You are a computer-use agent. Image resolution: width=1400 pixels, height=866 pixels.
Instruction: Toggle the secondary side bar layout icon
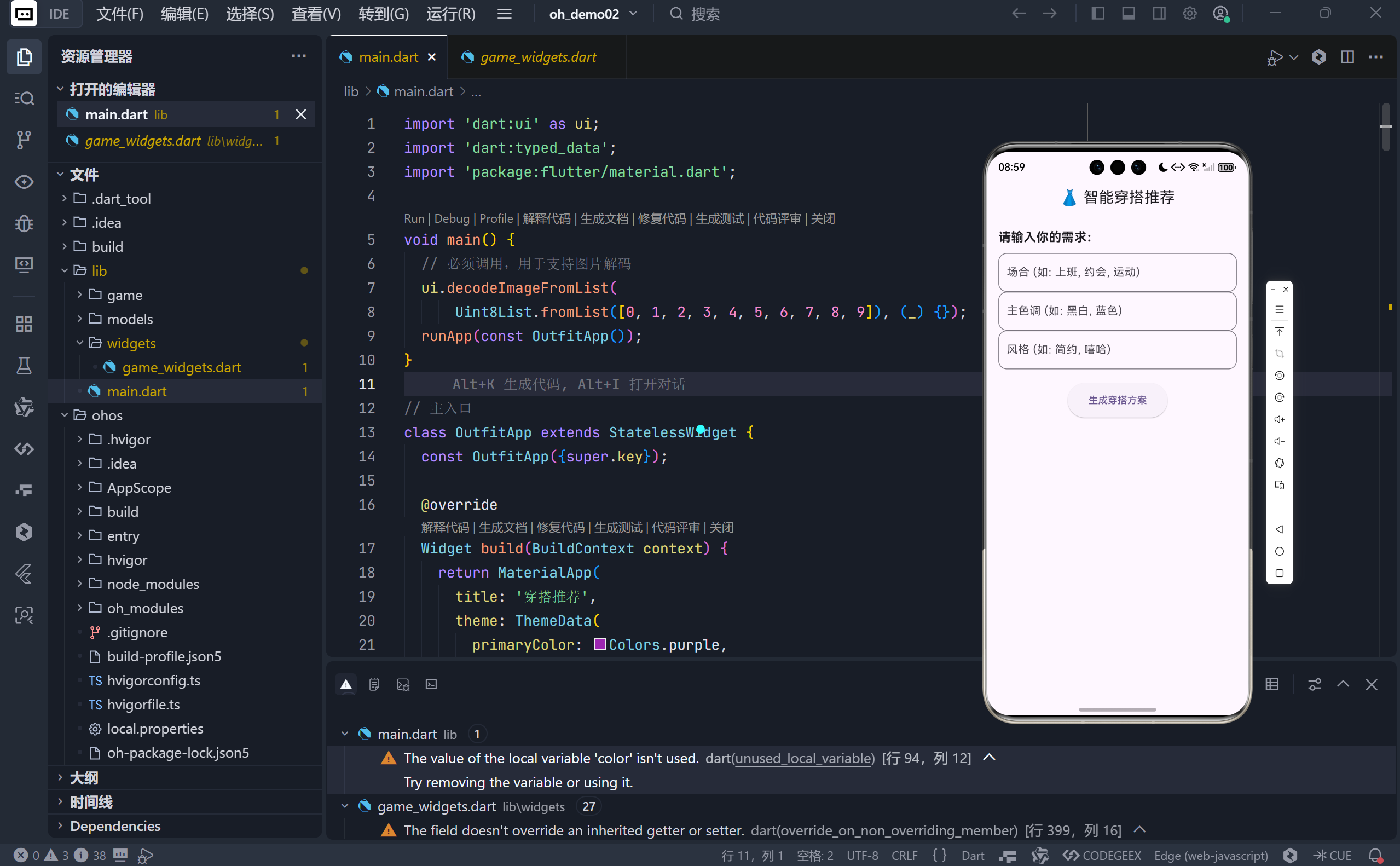click(x=1159, y=14)
